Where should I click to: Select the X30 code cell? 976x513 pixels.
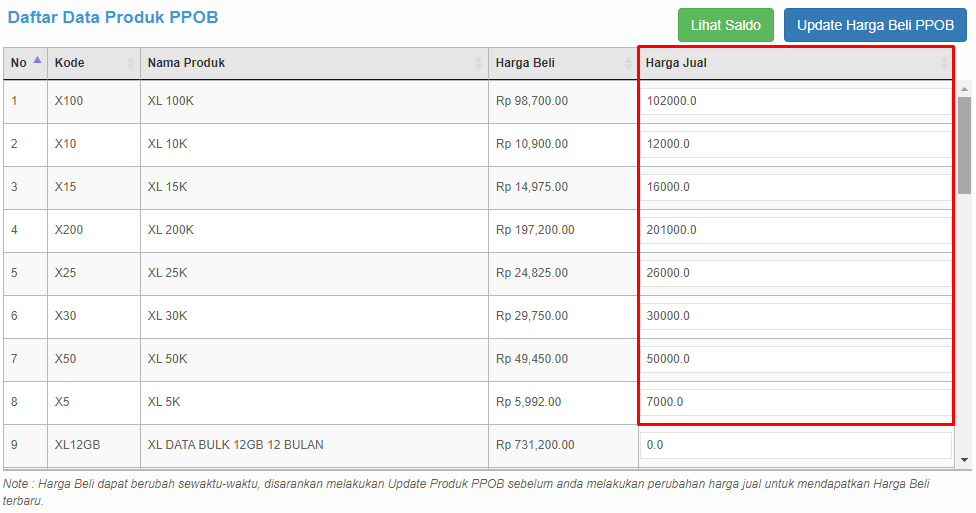[94, 316]
